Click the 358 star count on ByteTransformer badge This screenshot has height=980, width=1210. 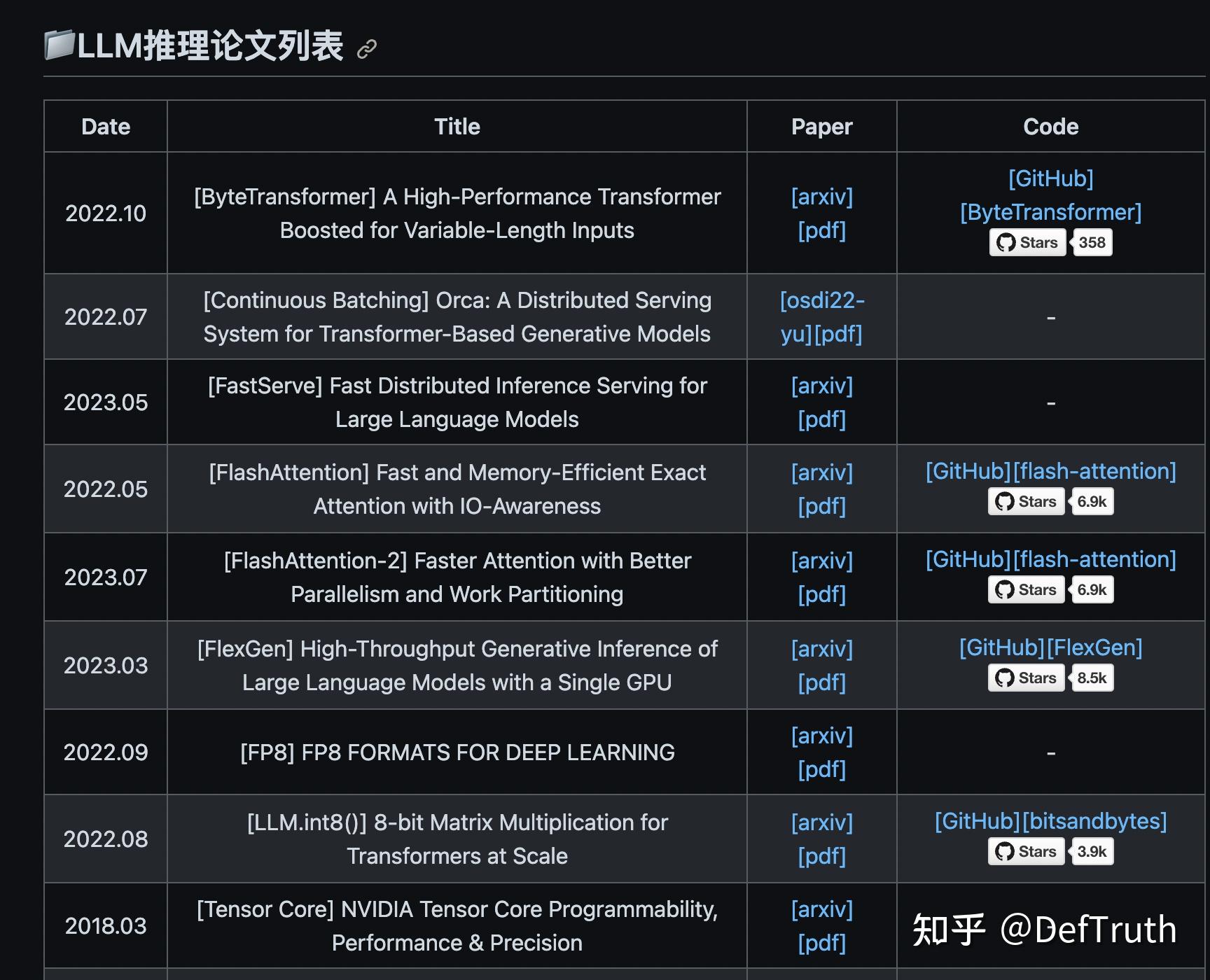[1092, 242]
